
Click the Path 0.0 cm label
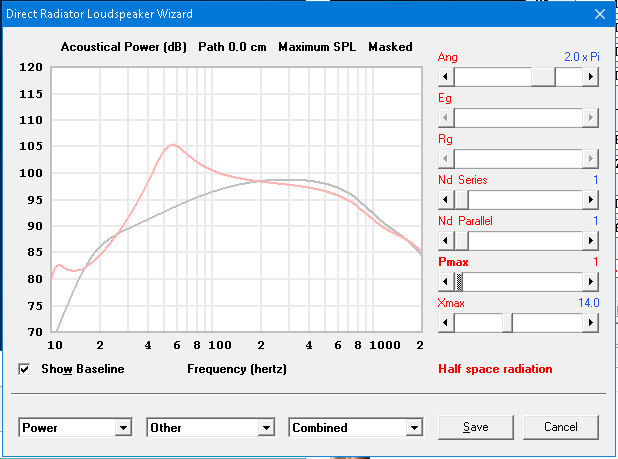tap(232, 47)
